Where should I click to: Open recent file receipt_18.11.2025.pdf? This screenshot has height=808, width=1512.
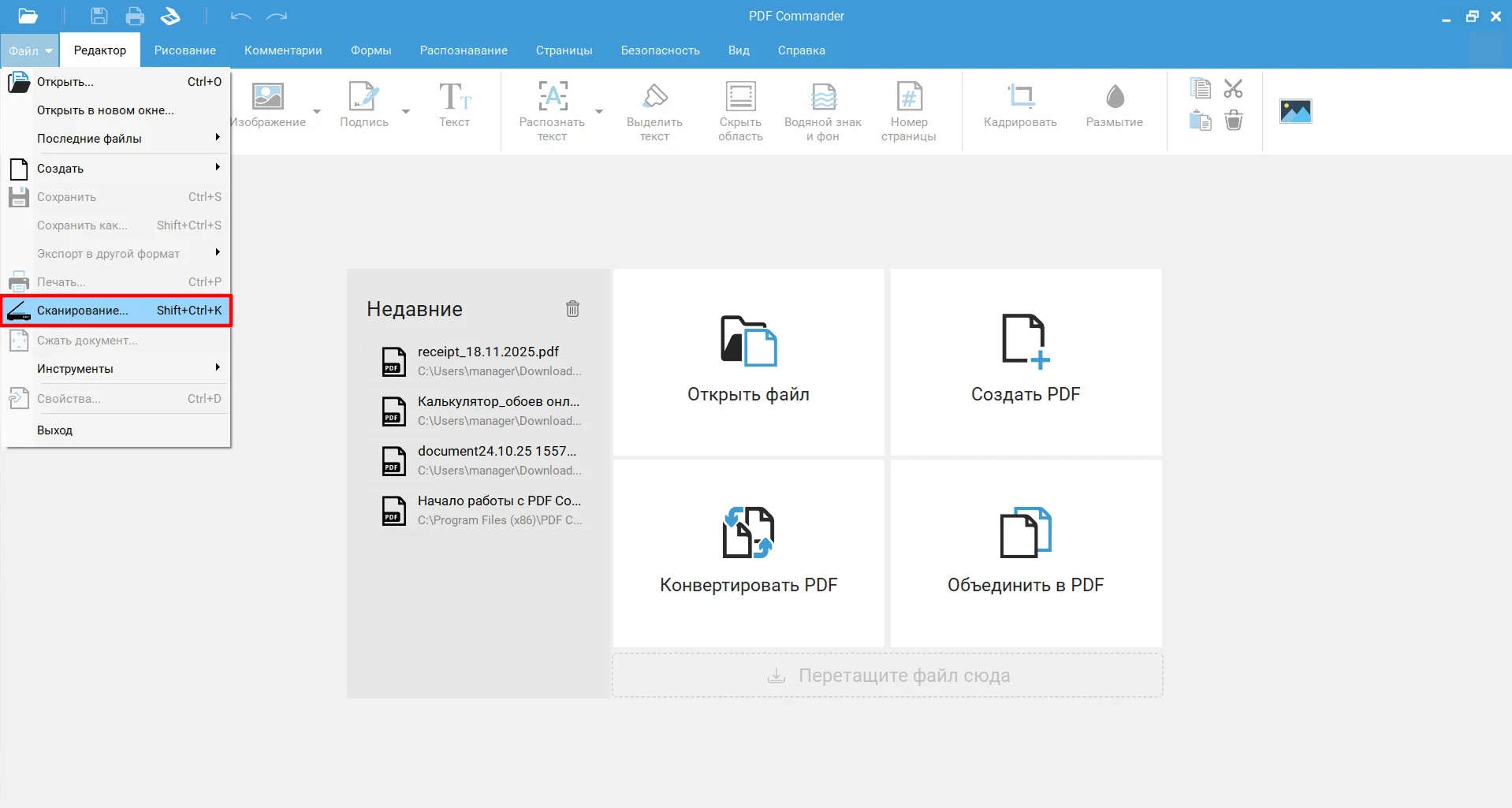[x=487, y=361]
